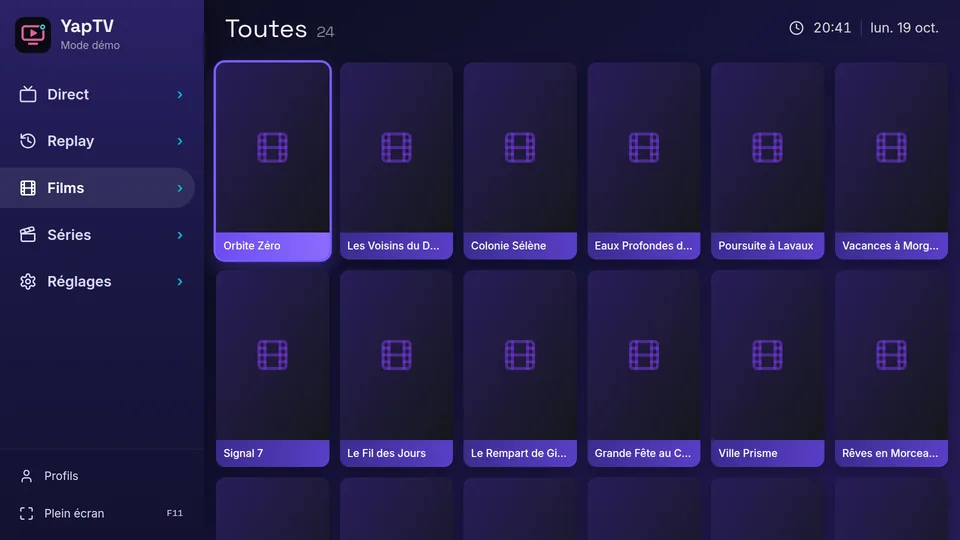Screen dimensions: 960x540
Task: Click the film icon on Signal 7 poster
Action: 272,355
